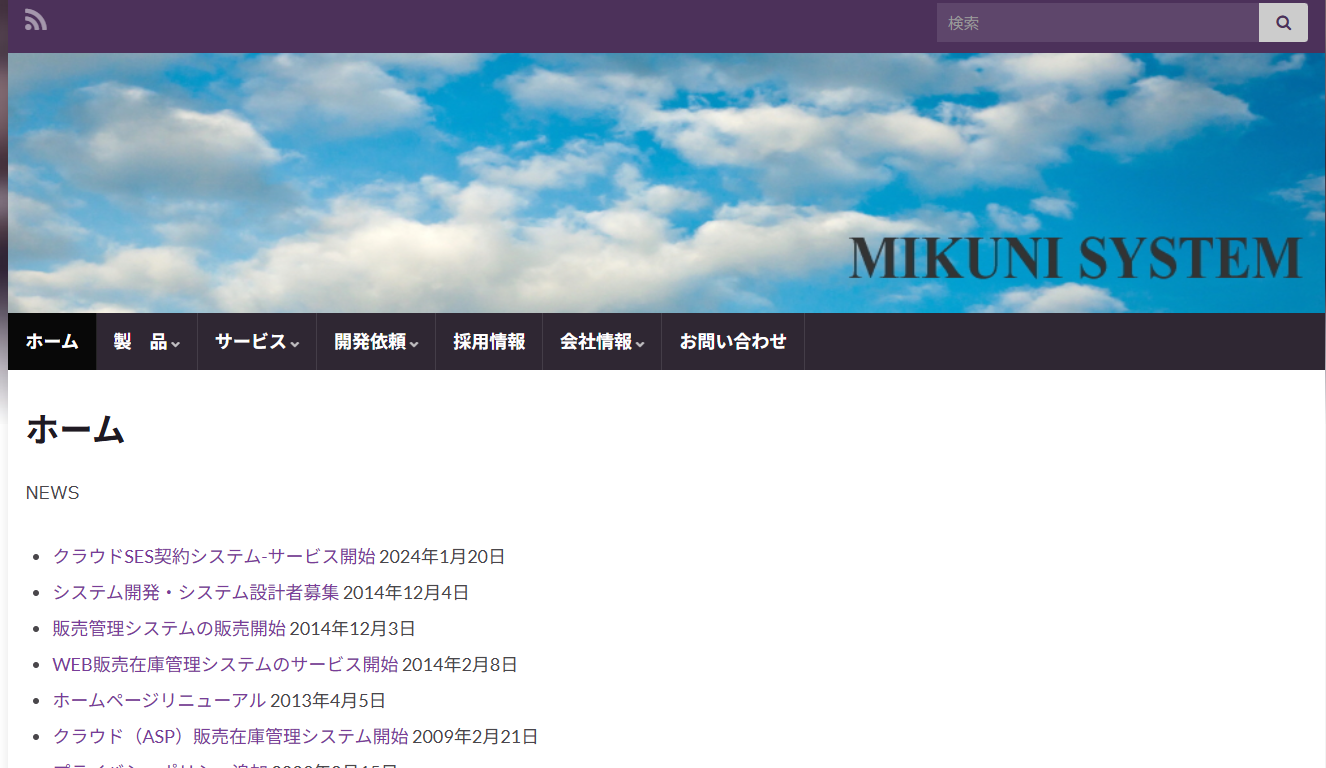Viewport: 1326px width, 768px height.
Task: Click the chevron arrow beside サービス
Action: 295,345
